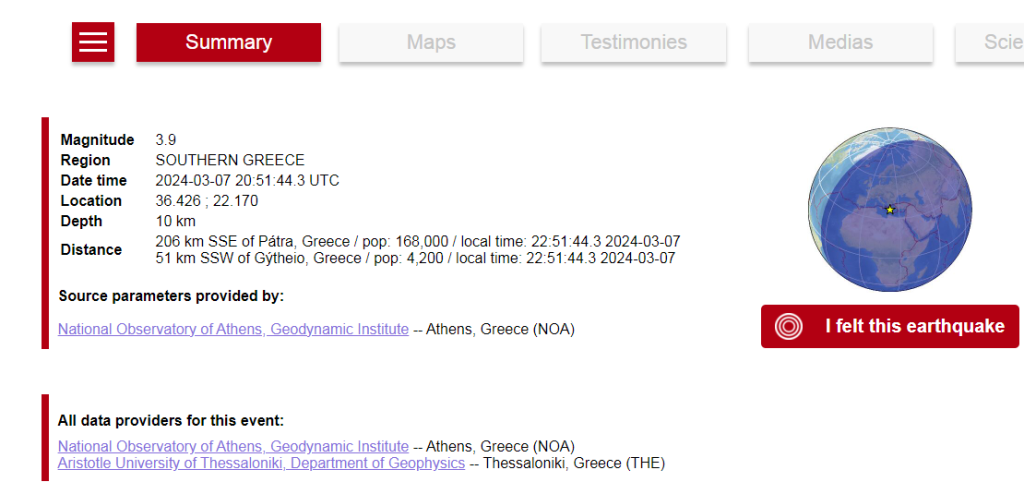
Task: Click the yellow star epicenter marker
Action: (x=890, y=209)
